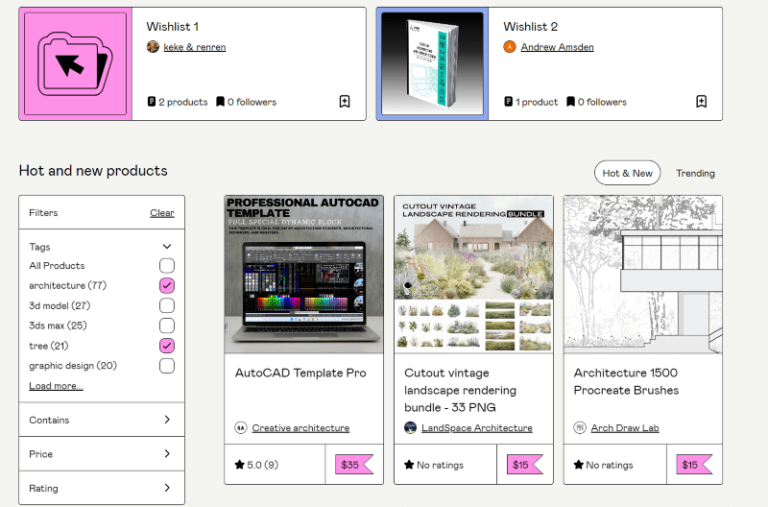This screenshot has height=507, width=768.
Task: Expand the Contains filter
Action: (102, 420)
